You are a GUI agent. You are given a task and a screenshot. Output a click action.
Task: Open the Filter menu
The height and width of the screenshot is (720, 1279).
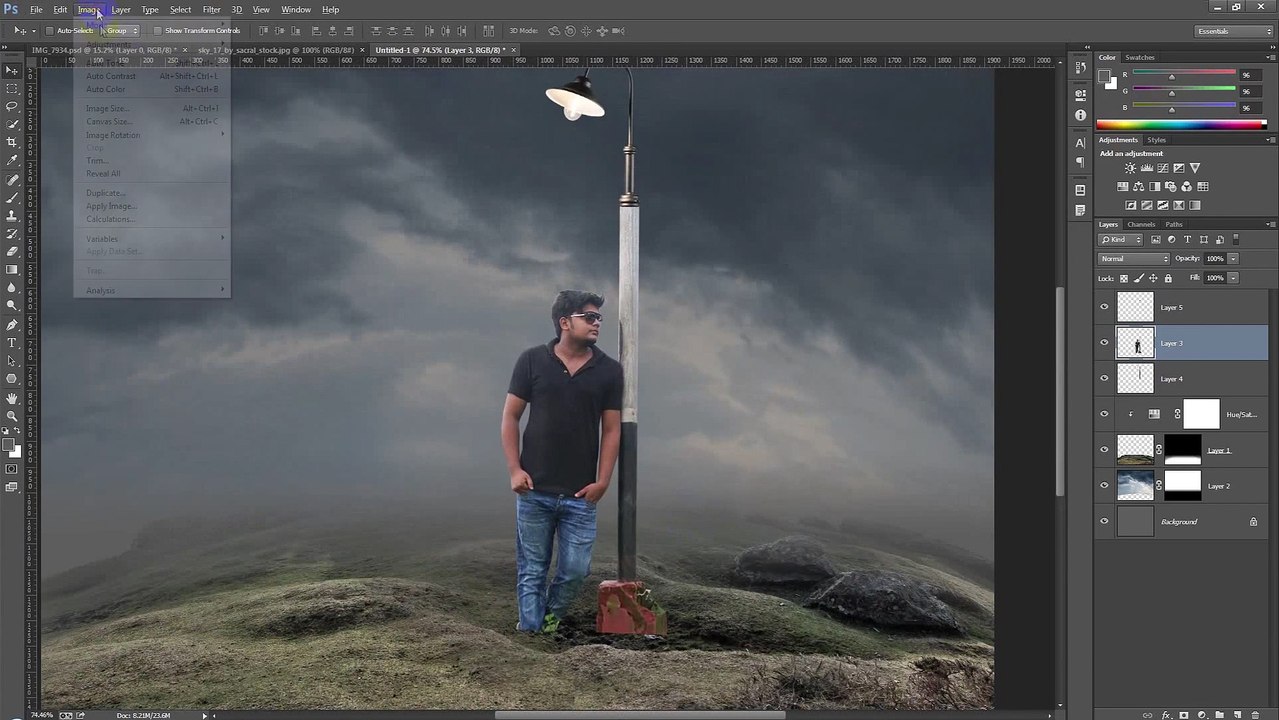(x=211, y=9)
